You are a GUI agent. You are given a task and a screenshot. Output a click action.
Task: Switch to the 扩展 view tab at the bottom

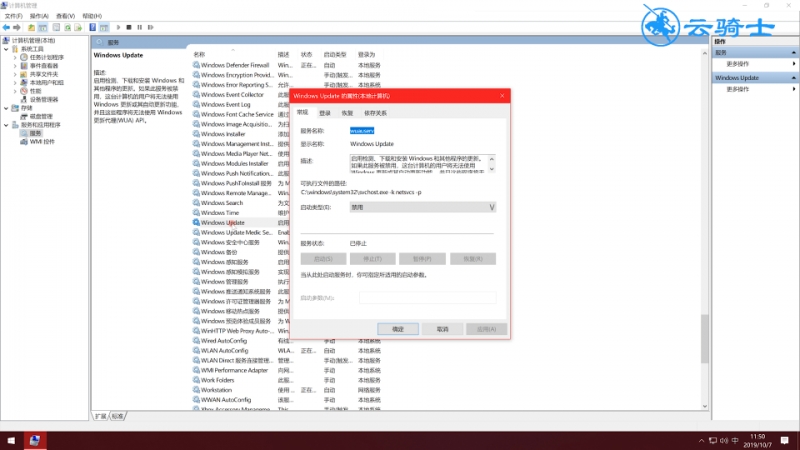[101, 417]
